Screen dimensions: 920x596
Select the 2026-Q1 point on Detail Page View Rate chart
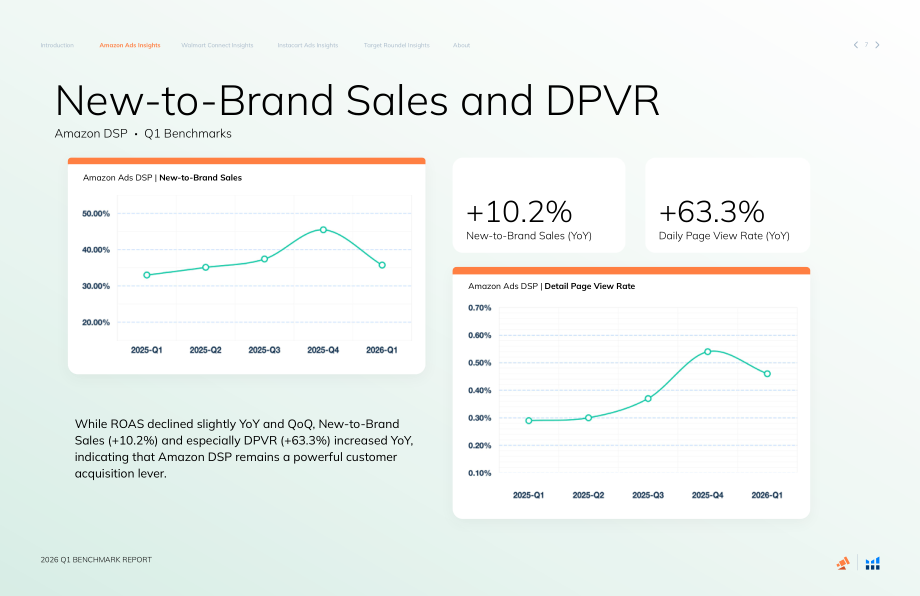point(767,374)
